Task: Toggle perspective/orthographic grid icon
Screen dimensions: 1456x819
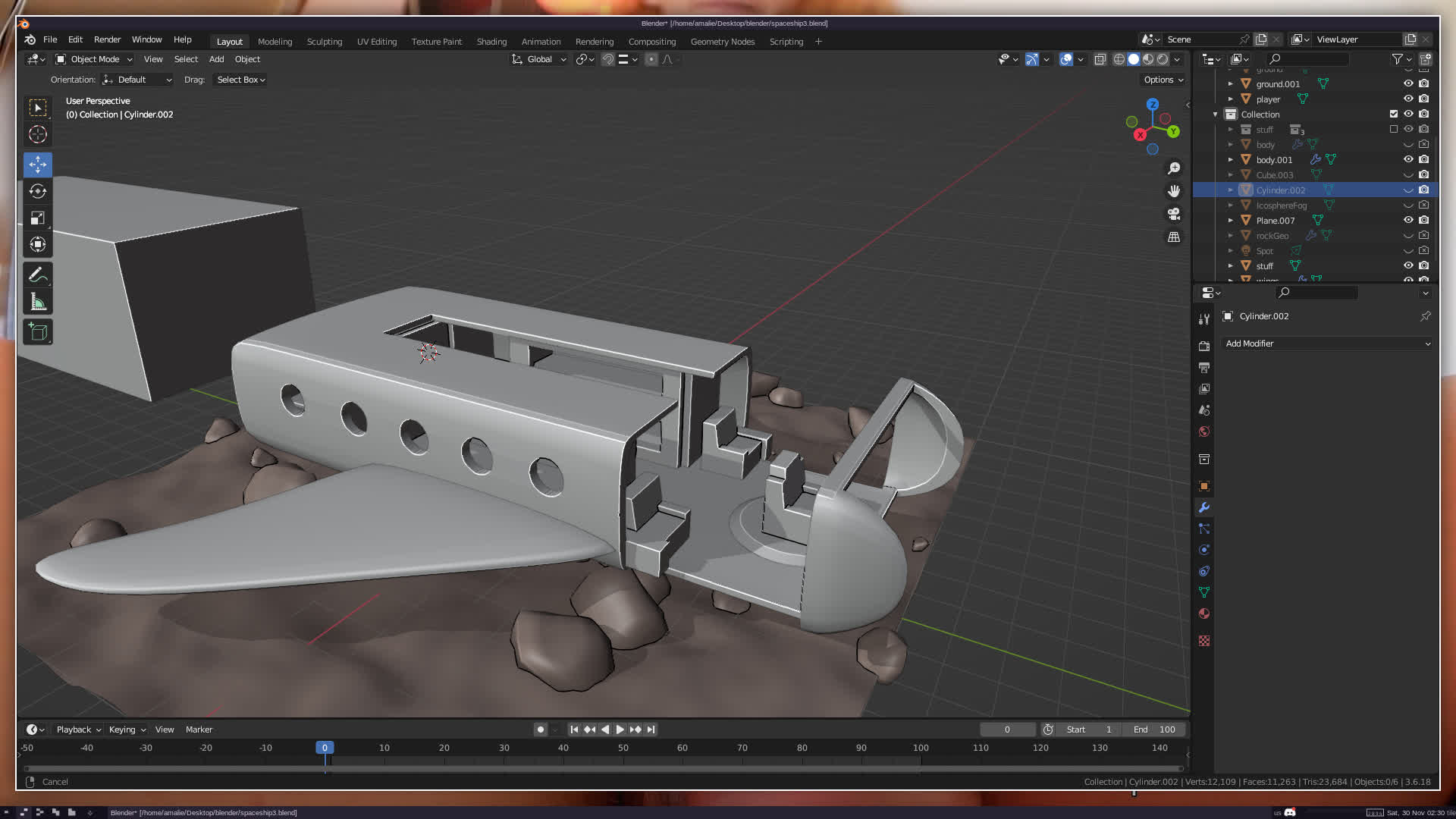Action: (1174, 237)
